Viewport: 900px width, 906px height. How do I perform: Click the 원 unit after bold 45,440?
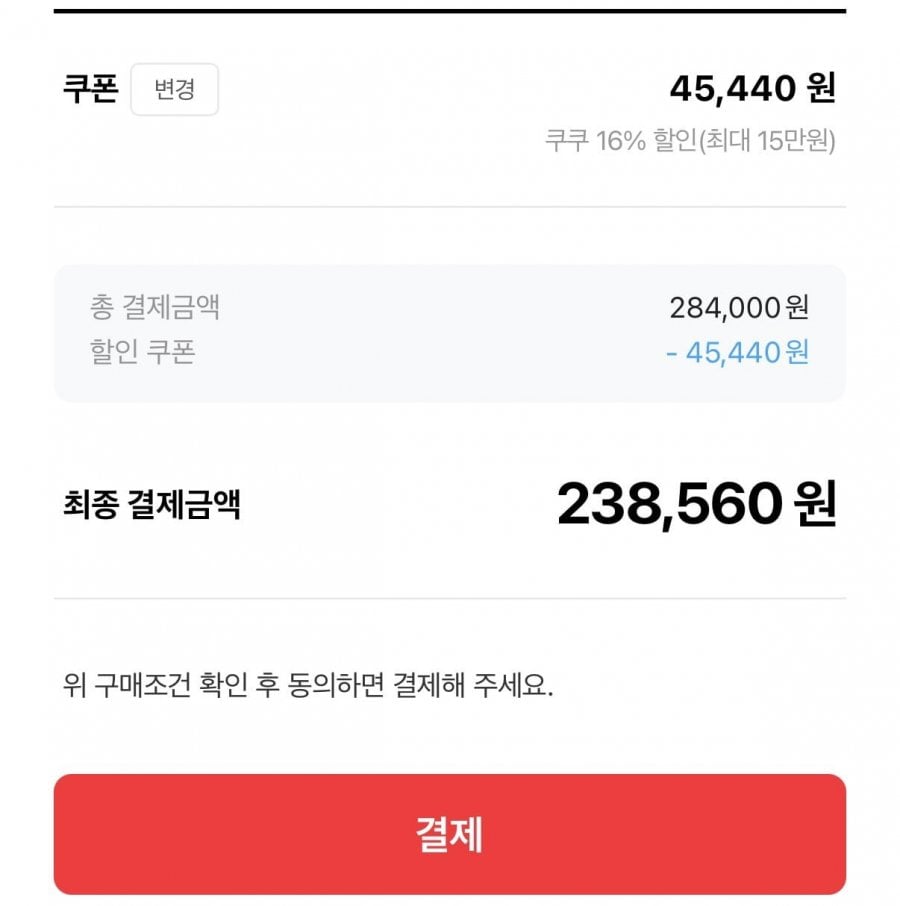pos(818,89)
